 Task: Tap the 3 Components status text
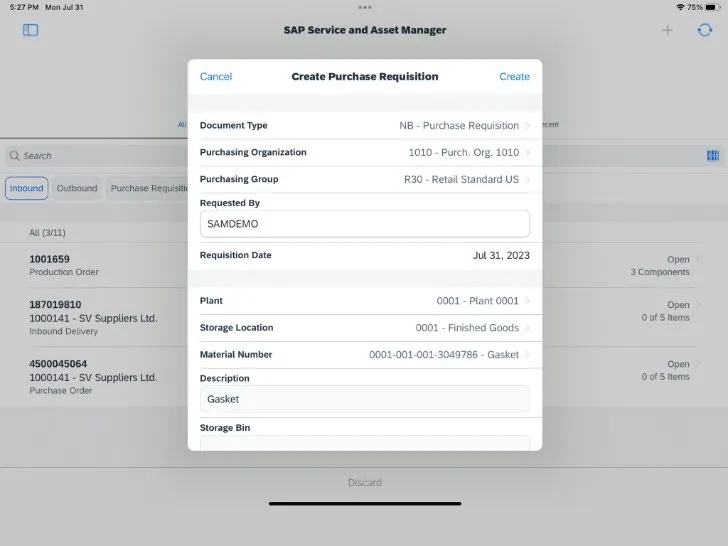(x=660, y=272)
